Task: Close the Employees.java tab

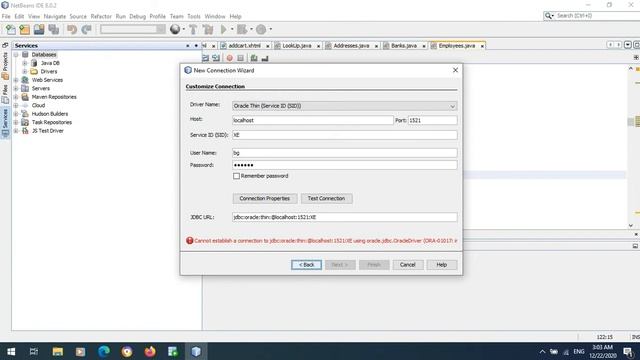Action: pos(482,46)
